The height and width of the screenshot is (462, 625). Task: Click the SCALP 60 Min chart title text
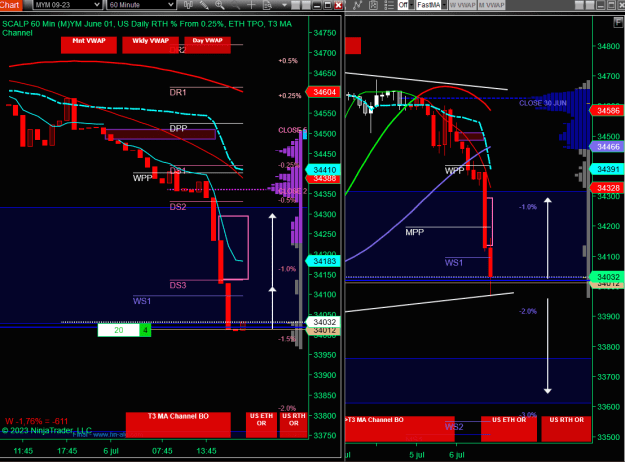[147, 28]
